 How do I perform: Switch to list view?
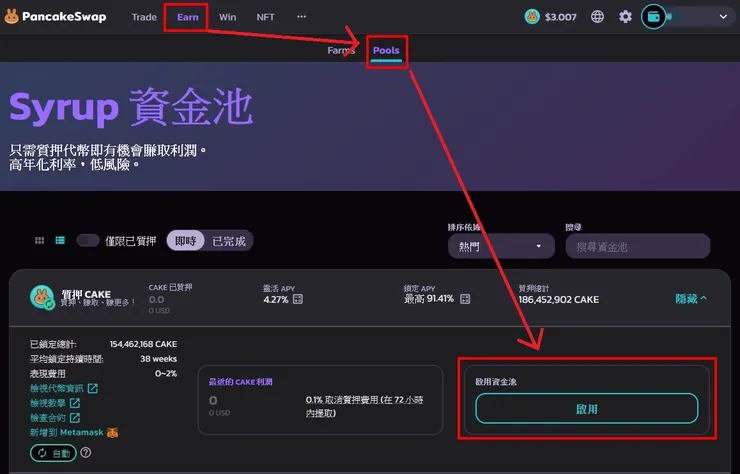pos(60,241)
